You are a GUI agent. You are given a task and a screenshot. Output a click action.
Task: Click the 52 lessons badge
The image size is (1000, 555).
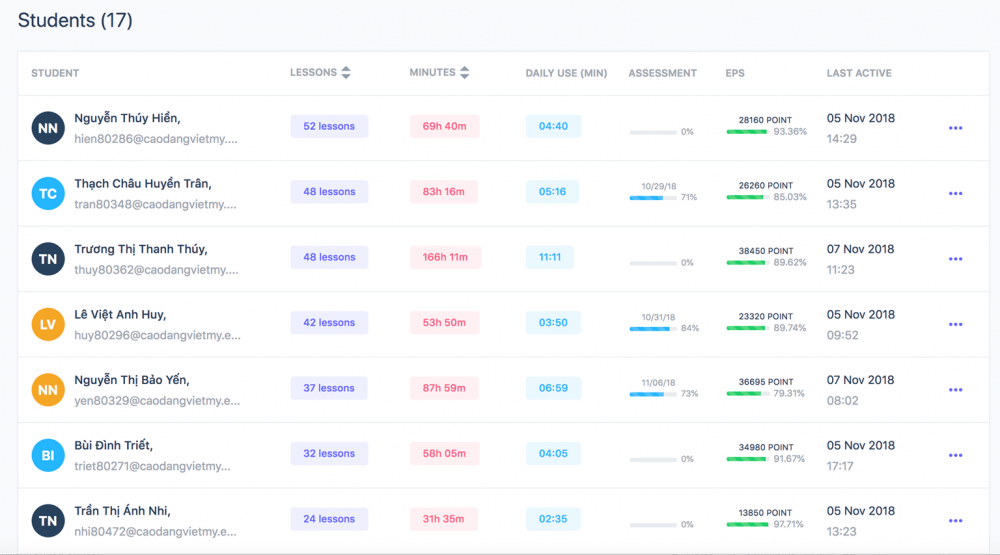tap(329, 126)
